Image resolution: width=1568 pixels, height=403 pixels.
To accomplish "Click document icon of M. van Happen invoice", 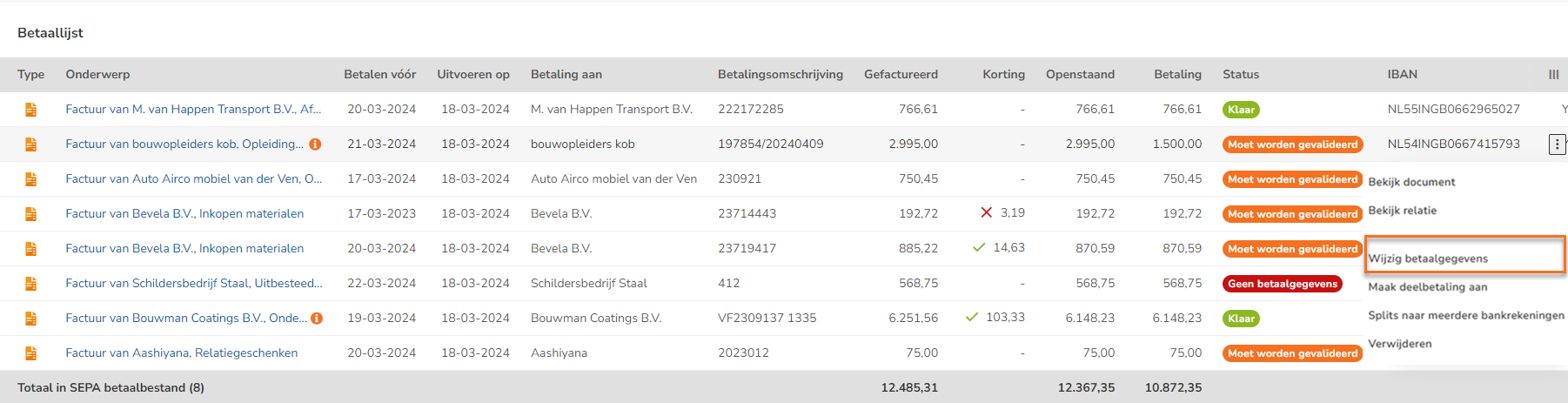I will pos(30,110).
